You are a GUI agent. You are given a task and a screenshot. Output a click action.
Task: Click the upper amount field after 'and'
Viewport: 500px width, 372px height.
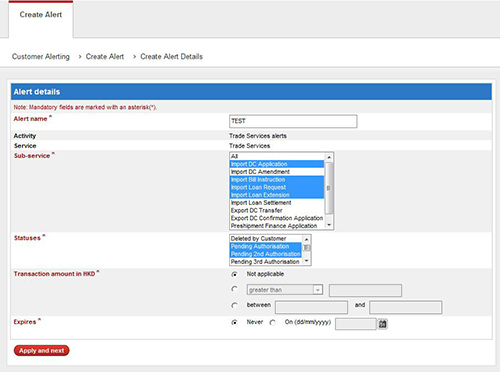[405, 307]
